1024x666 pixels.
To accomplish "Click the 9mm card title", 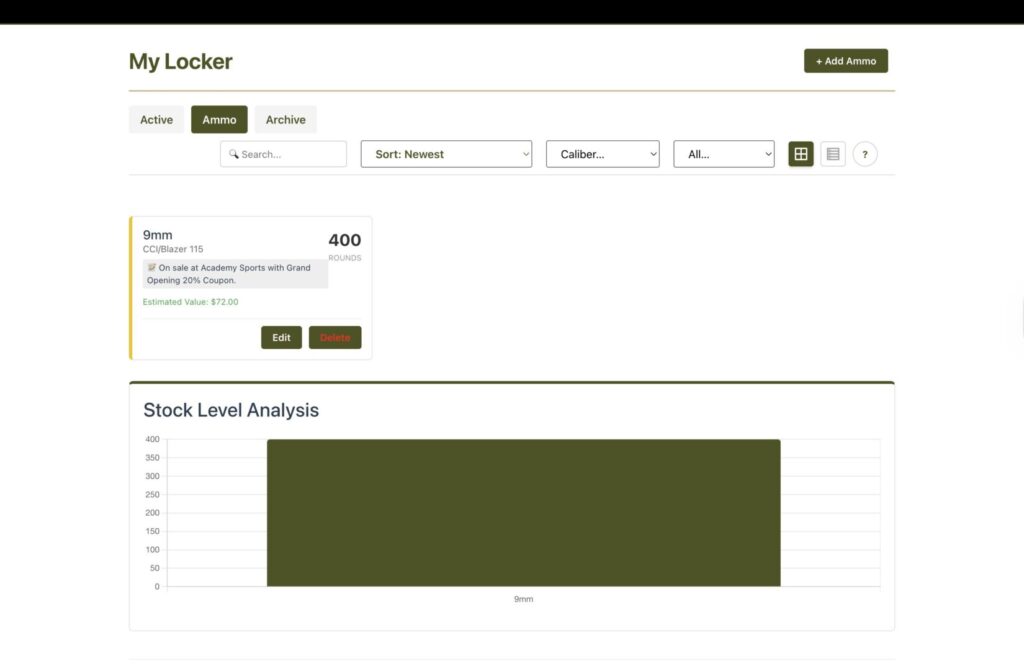I will pos(157,235).
